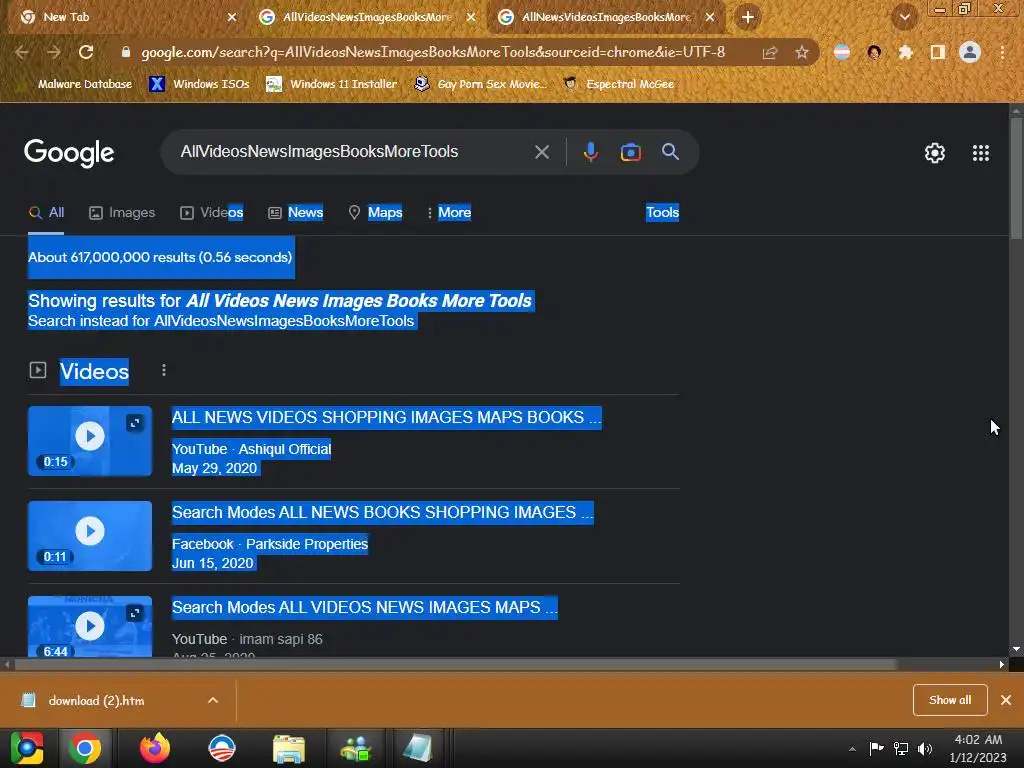The width and height of the screenshot is (1024, 768).
Task: Start voice search with the microphone icon
Action: point(590,152)
